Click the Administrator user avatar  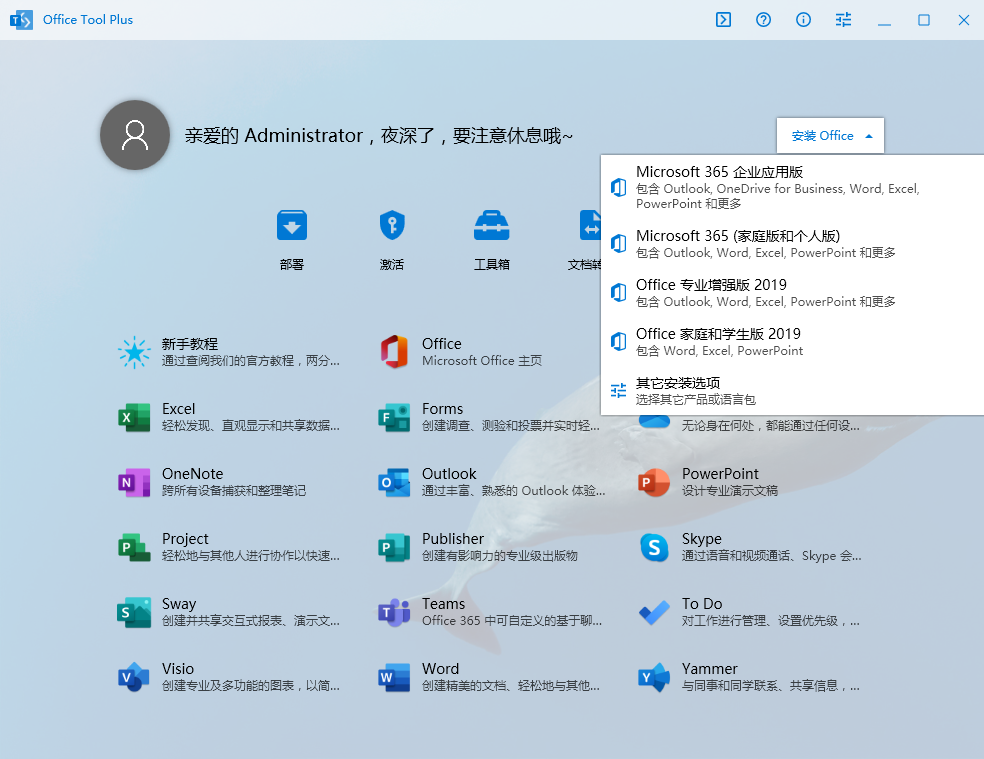[x=134, y=135]
